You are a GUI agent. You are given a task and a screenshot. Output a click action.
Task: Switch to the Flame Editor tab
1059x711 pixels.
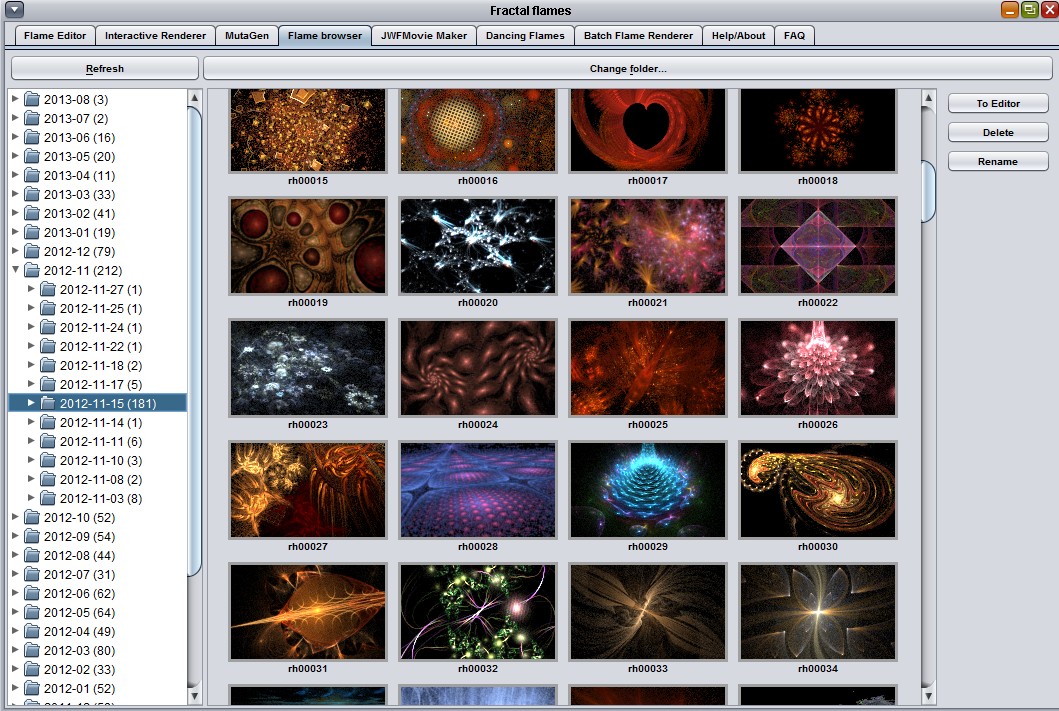55,36
